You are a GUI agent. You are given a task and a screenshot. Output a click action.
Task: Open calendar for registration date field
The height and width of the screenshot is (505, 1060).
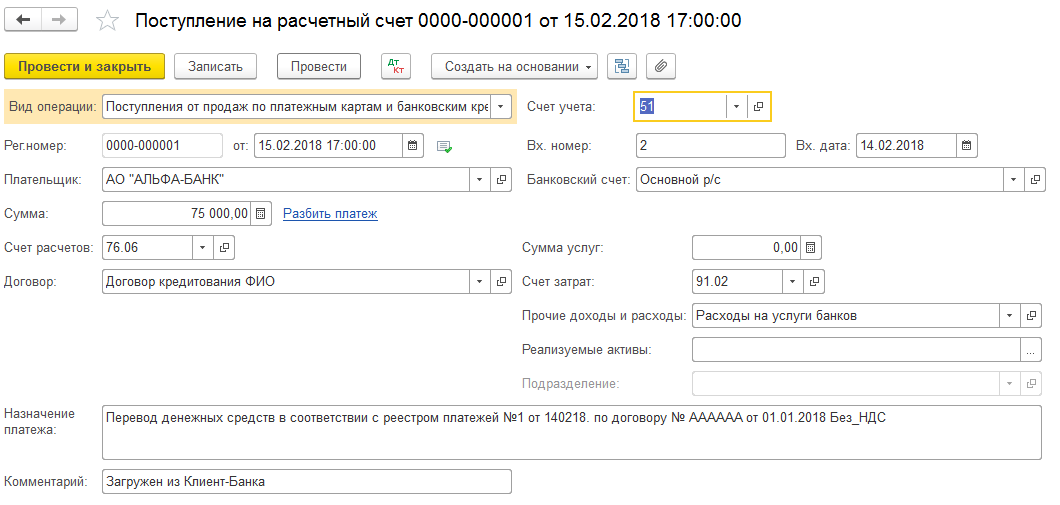point(412,145)
